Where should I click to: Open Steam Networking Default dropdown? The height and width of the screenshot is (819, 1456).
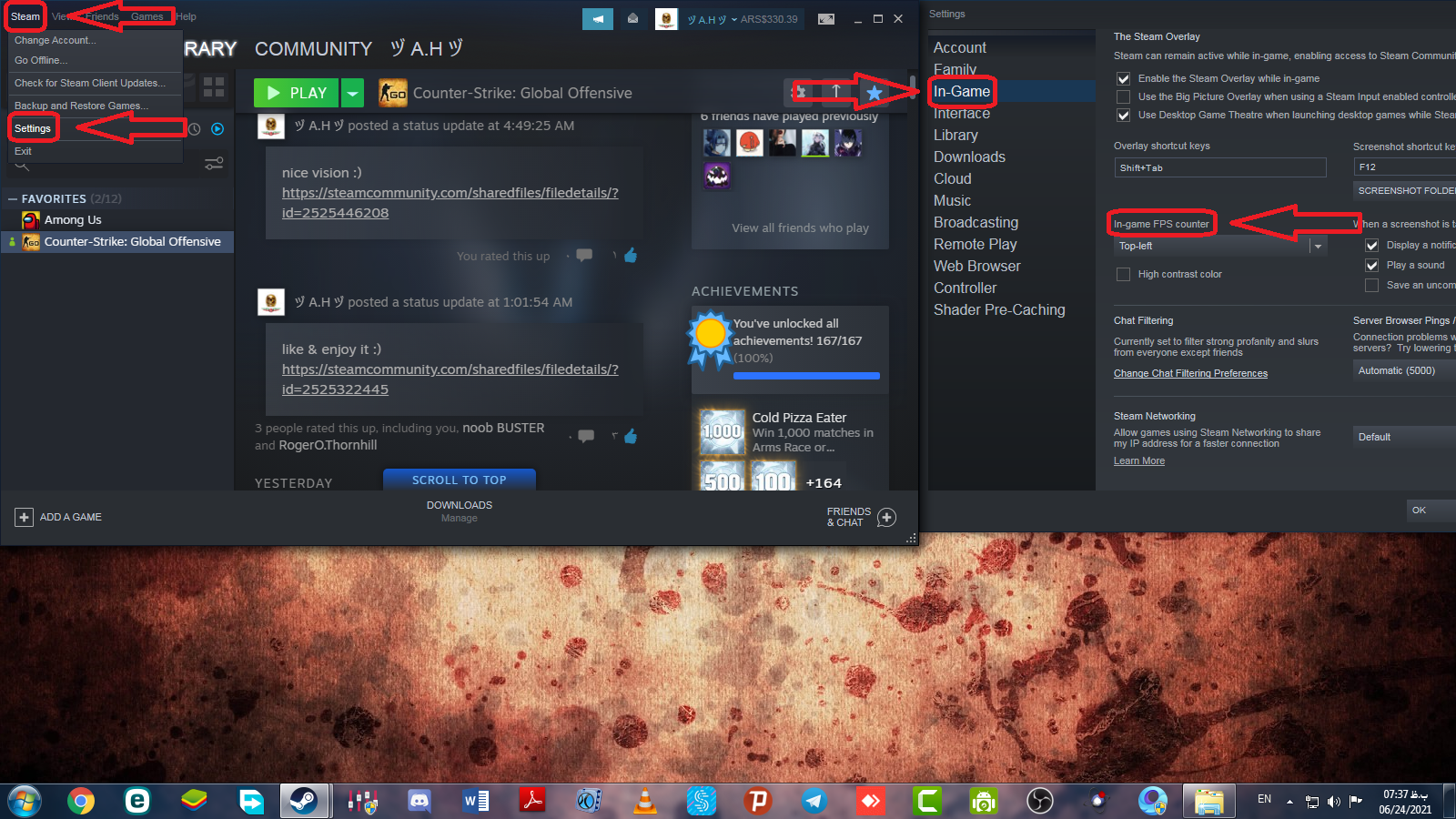click(x=1404, y=437)
